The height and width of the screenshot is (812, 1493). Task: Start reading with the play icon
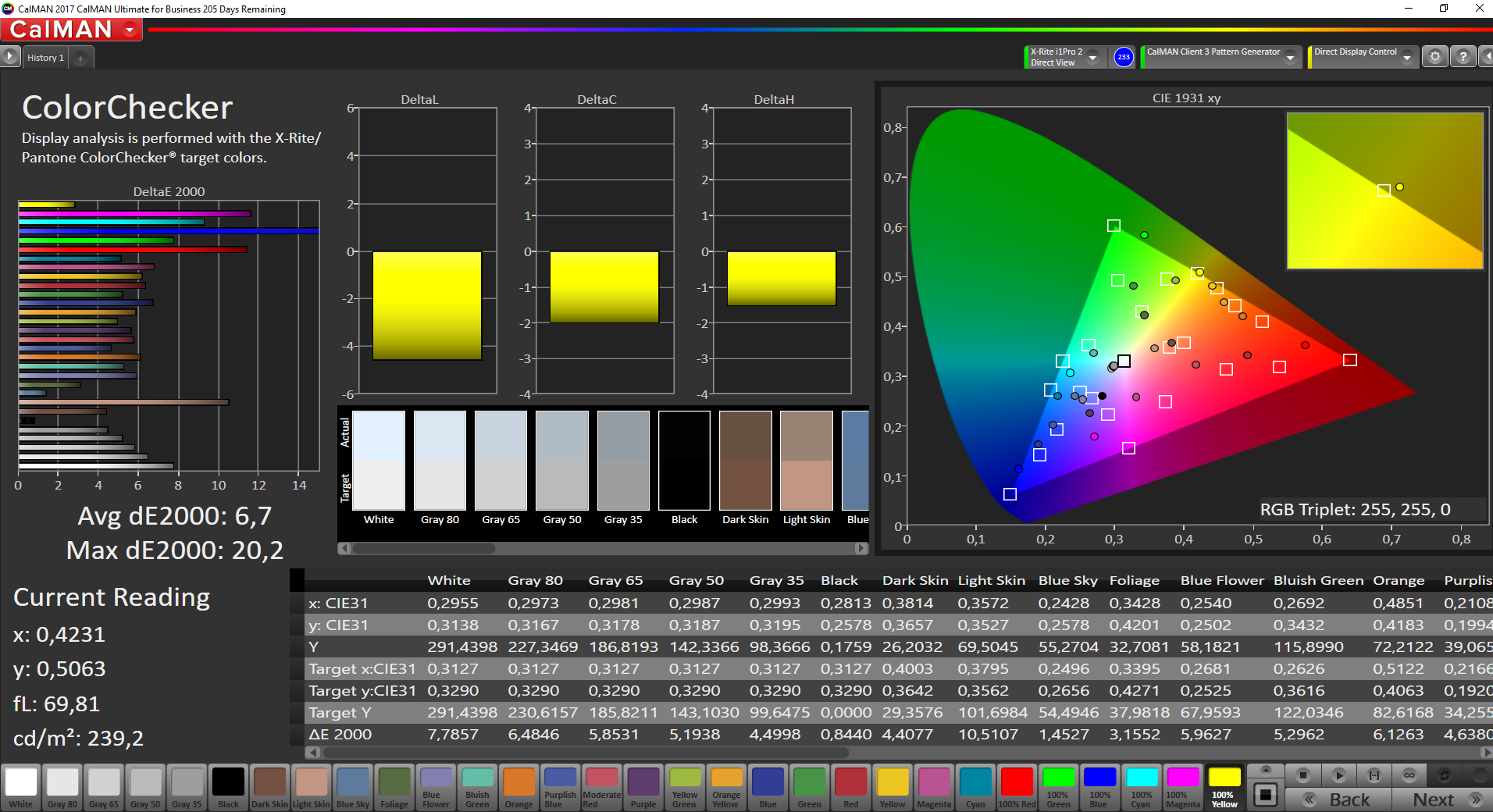(x=1338, y=775)
